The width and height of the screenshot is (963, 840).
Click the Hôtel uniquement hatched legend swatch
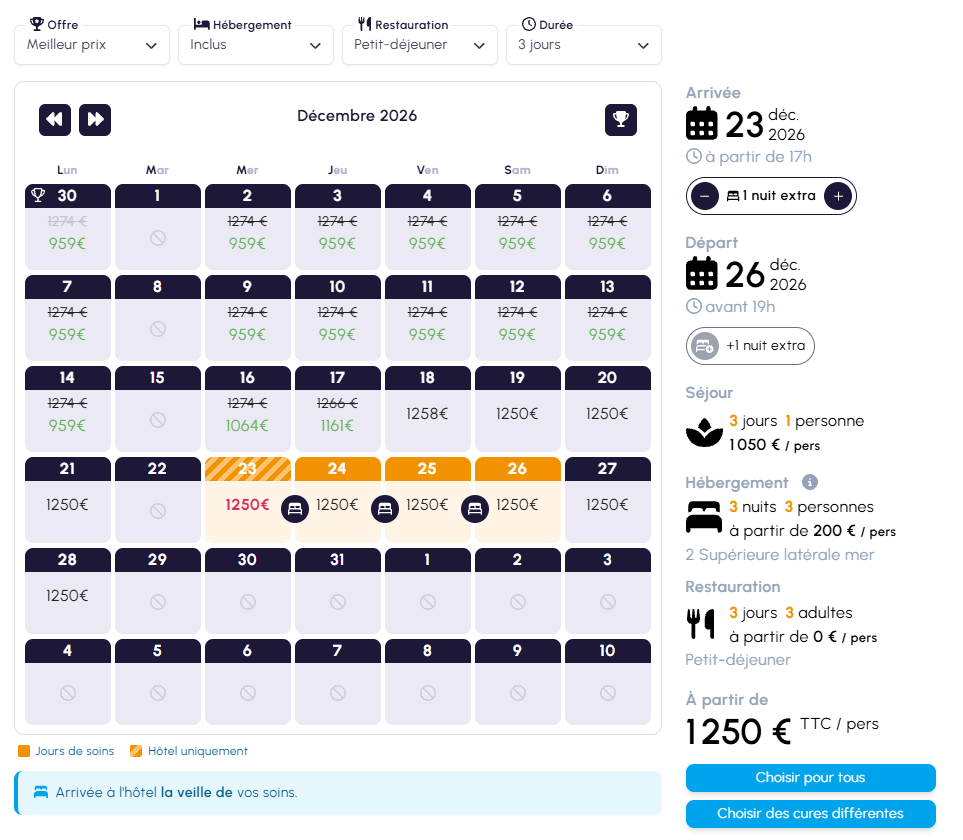click(x=136, y=751)
